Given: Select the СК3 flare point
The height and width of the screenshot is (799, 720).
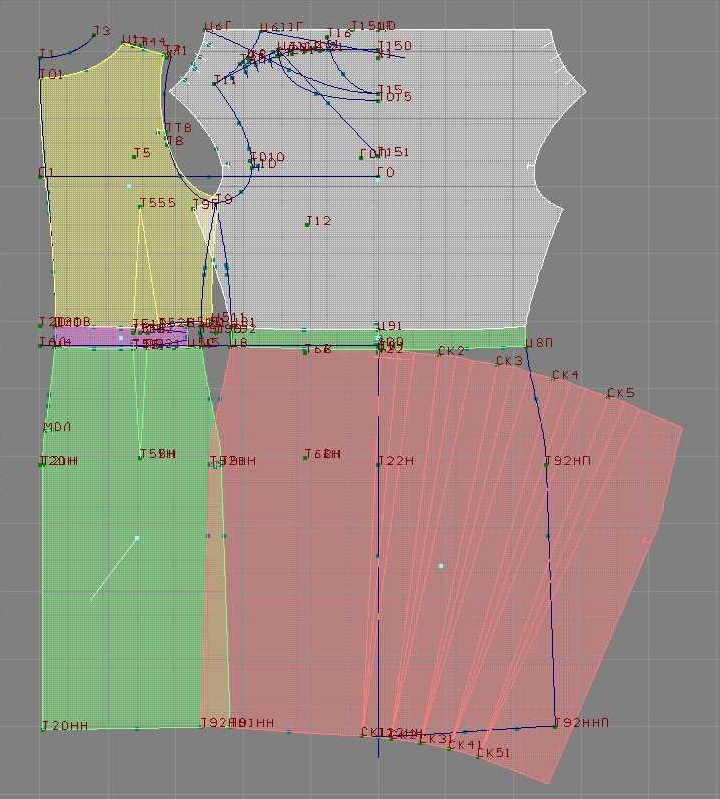Looking at the screenshot, I should 498,364.
